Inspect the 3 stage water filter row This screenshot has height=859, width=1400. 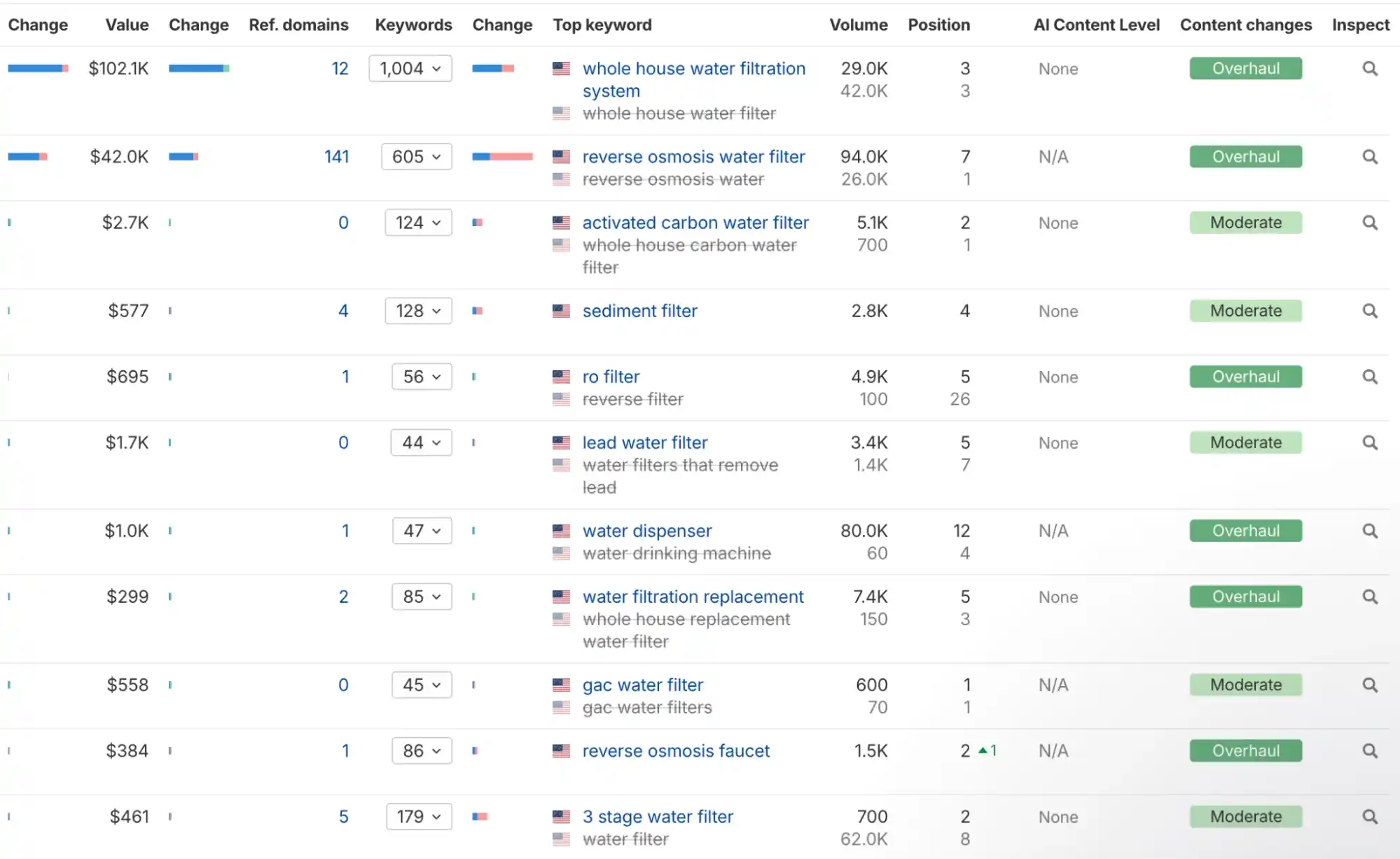(x=1369, y=816)
